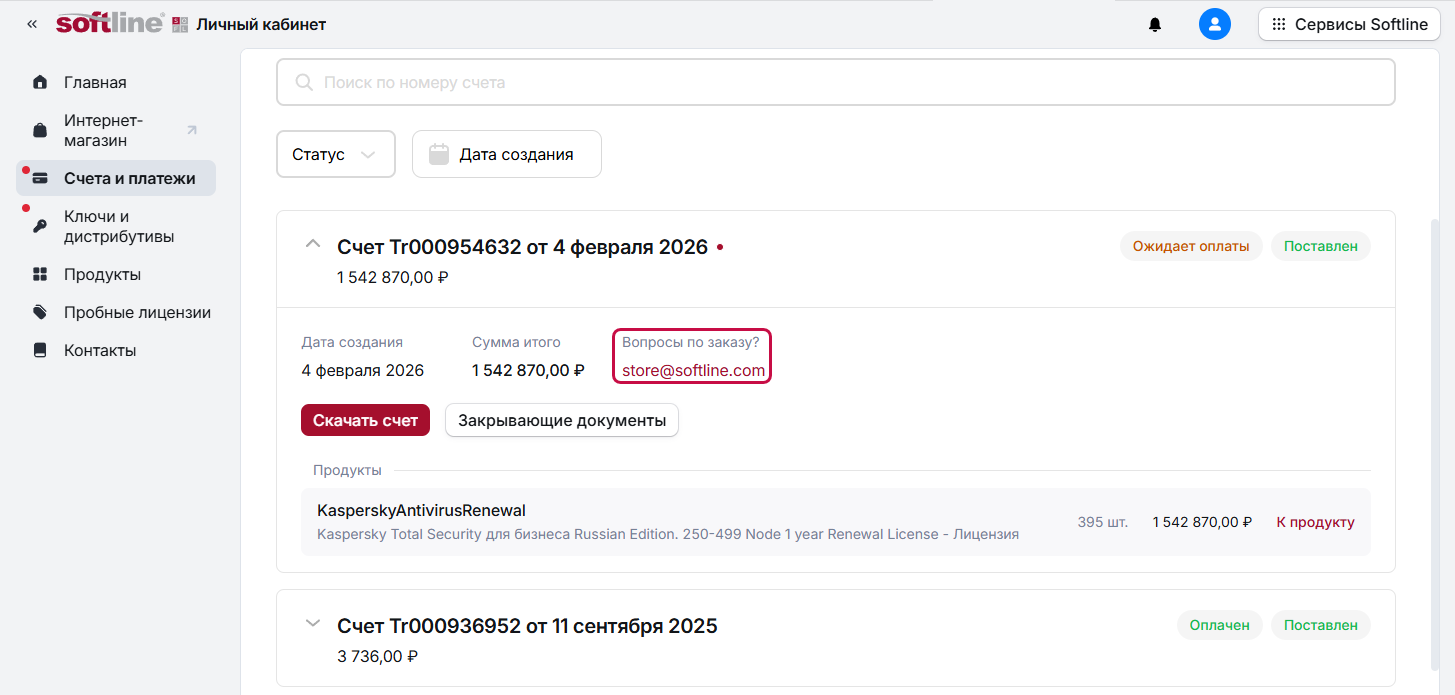The image size is (1455, 695).
Task: Follow the К продукту link
Action: click(1314, 522)
